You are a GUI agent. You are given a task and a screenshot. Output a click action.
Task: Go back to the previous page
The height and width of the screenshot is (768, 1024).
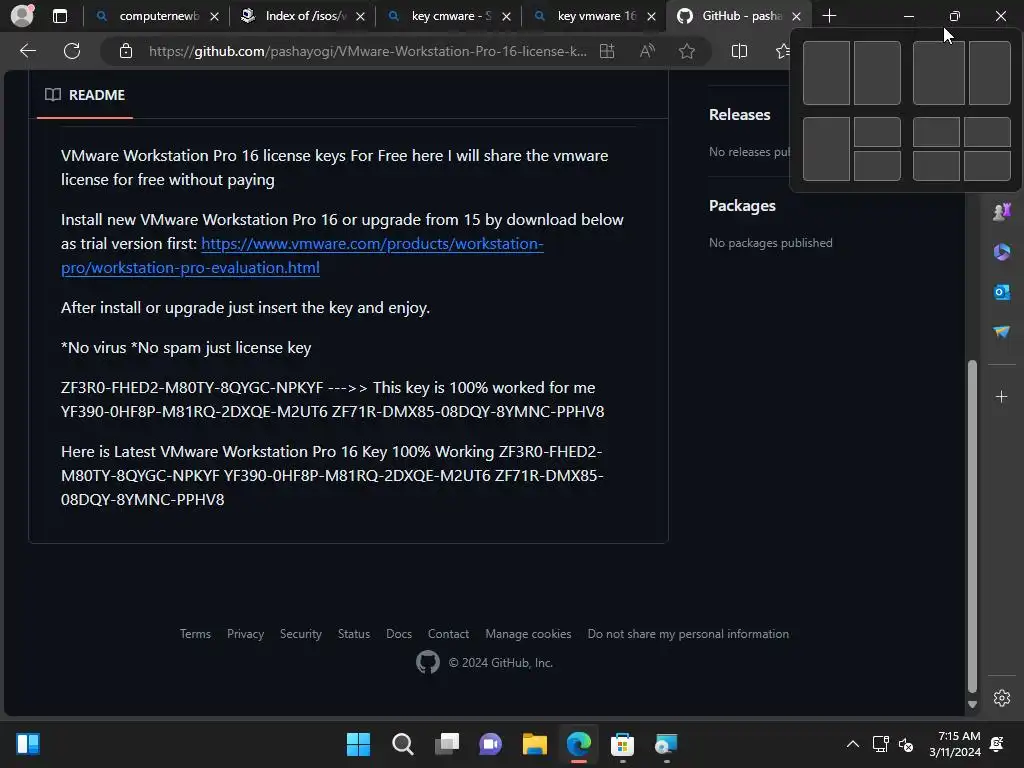coord(28,51)
